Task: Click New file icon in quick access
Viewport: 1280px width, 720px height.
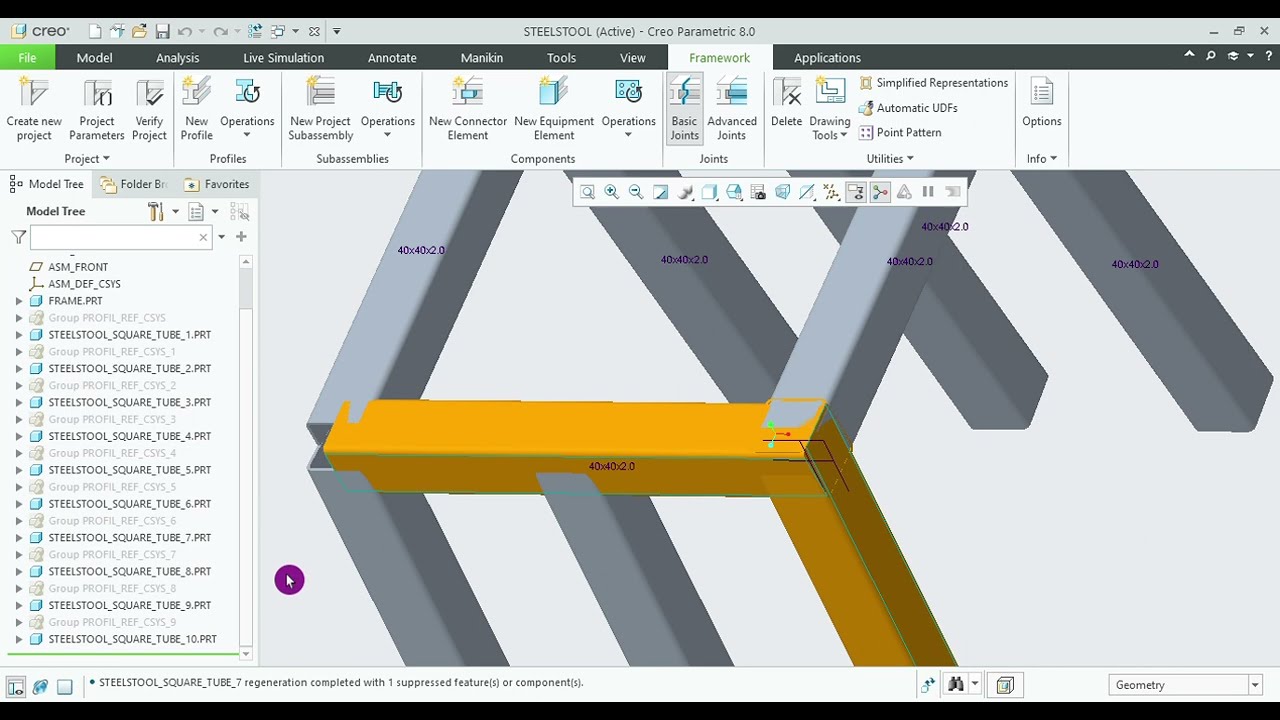Action: pos(95,32)
